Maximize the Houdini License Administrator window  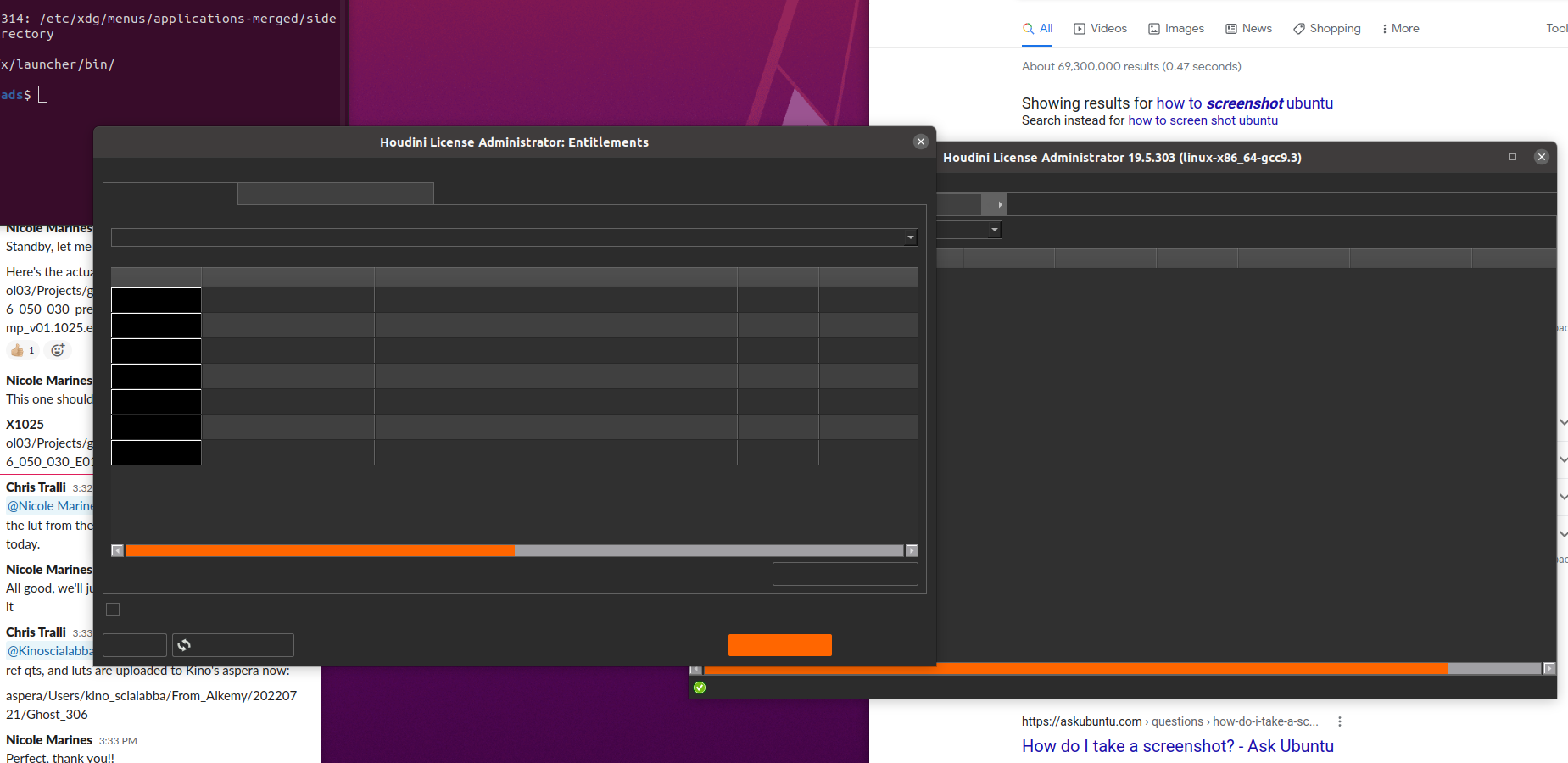(1513, 157)
